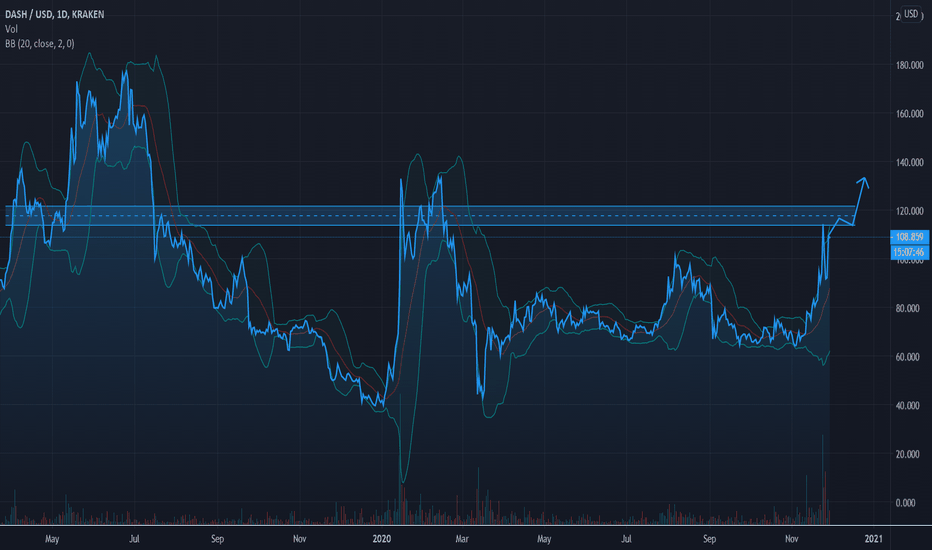
Task: Click the 108.859 current price label
Action: (909, 237)
